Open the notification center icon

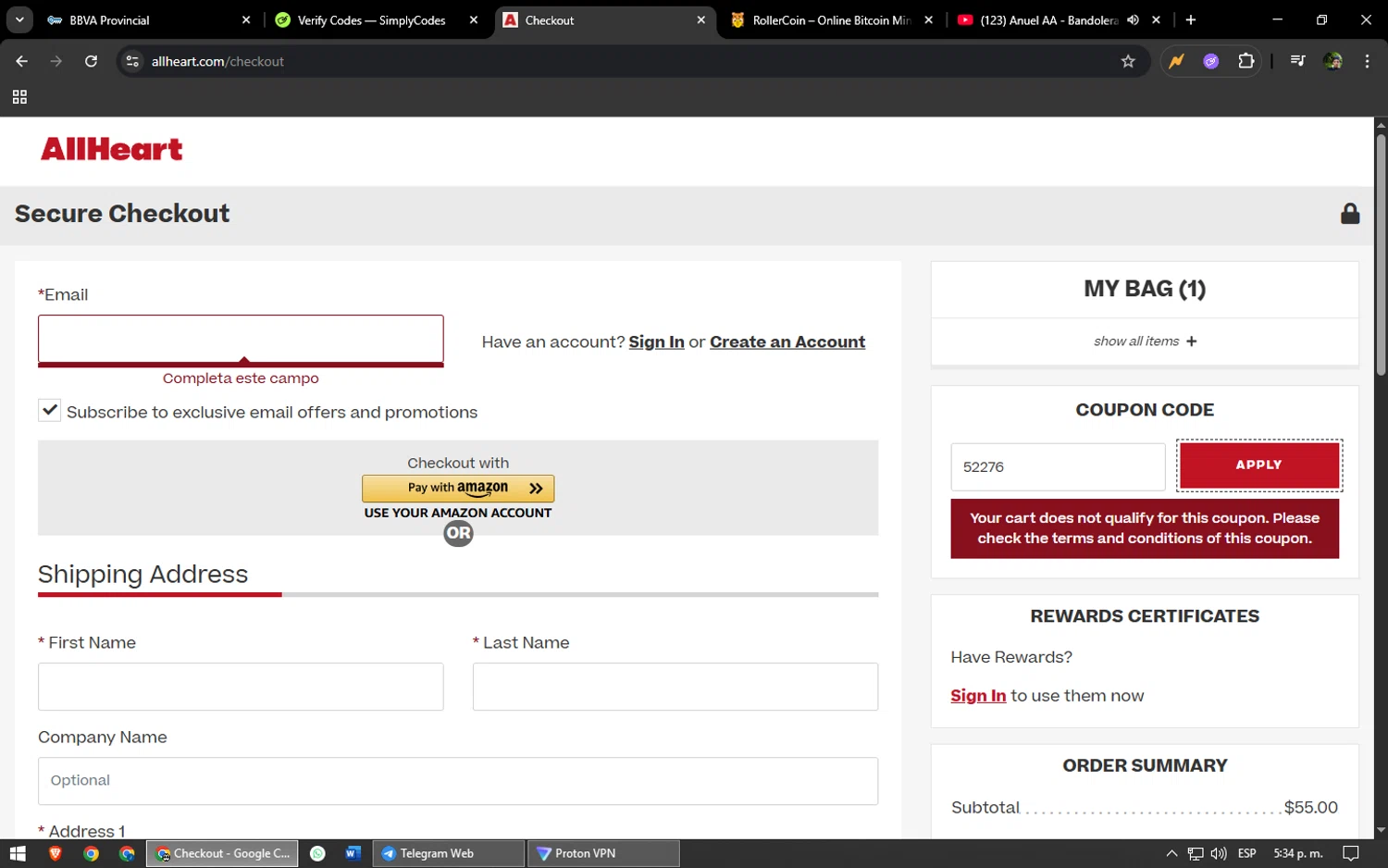[1351, 853]
